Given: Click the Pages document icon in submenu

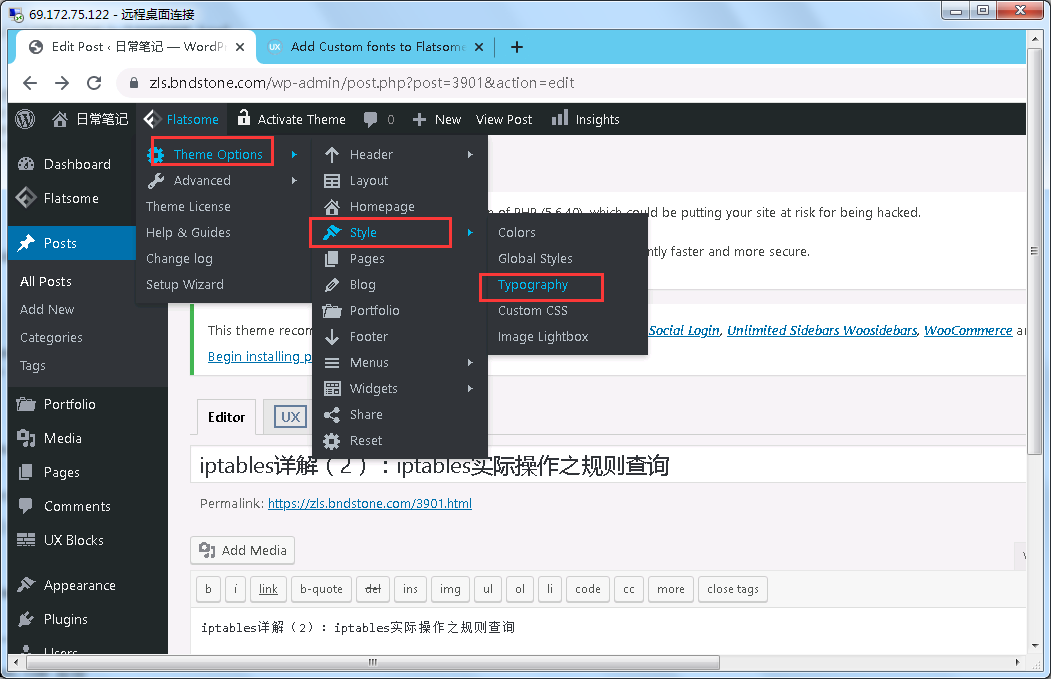Looking at the screenshot, I should tap(332, 259).
